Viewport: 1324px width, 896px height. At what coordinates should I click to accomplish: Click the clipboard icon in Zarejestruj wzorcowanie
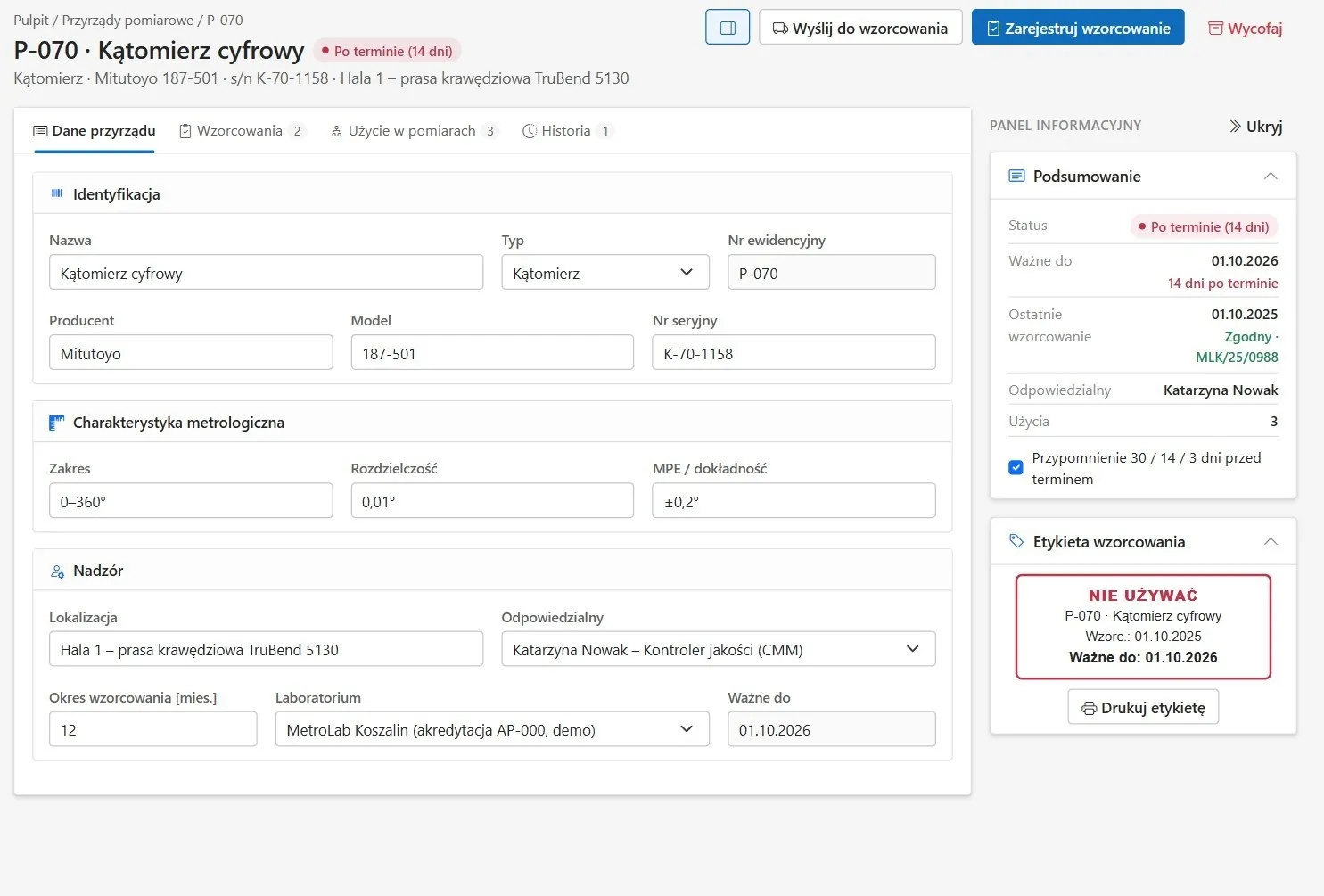click(x=993, y=29)
